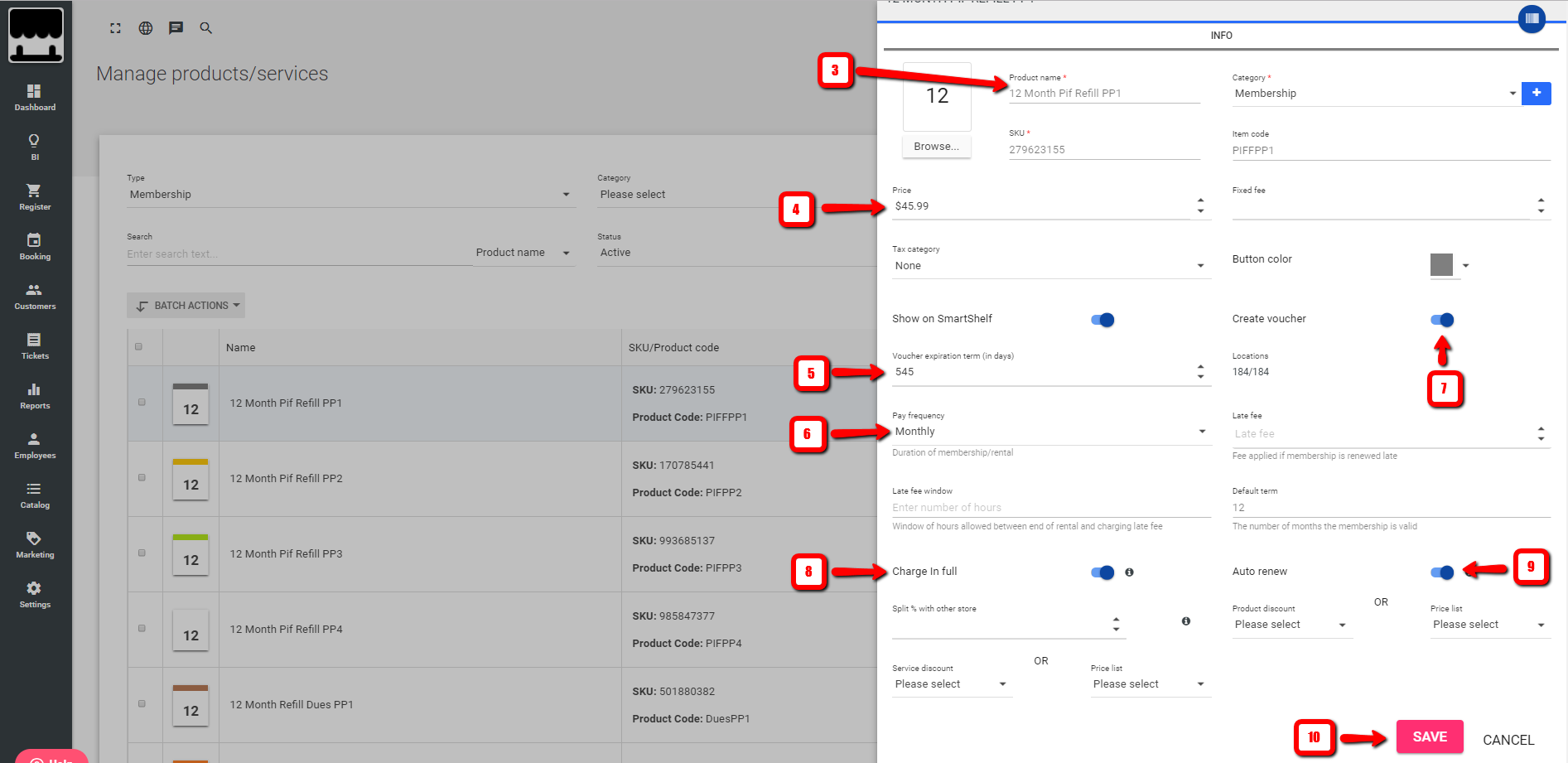Check the 12 Month Pif Refill PP3 row checkbox
The image size is (1568, 763).
[x=142, y=553]
